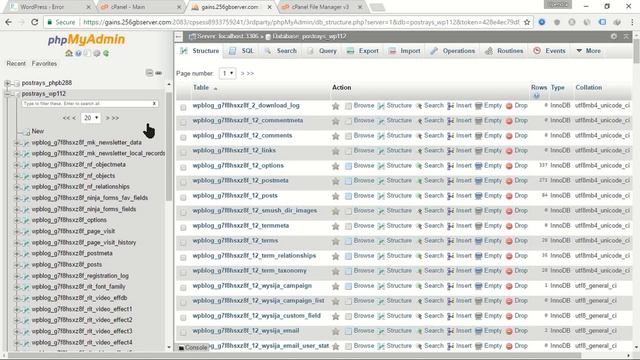640x360 pixels.
Task: Check the 12_comments table checkbox
Action: 183,137
